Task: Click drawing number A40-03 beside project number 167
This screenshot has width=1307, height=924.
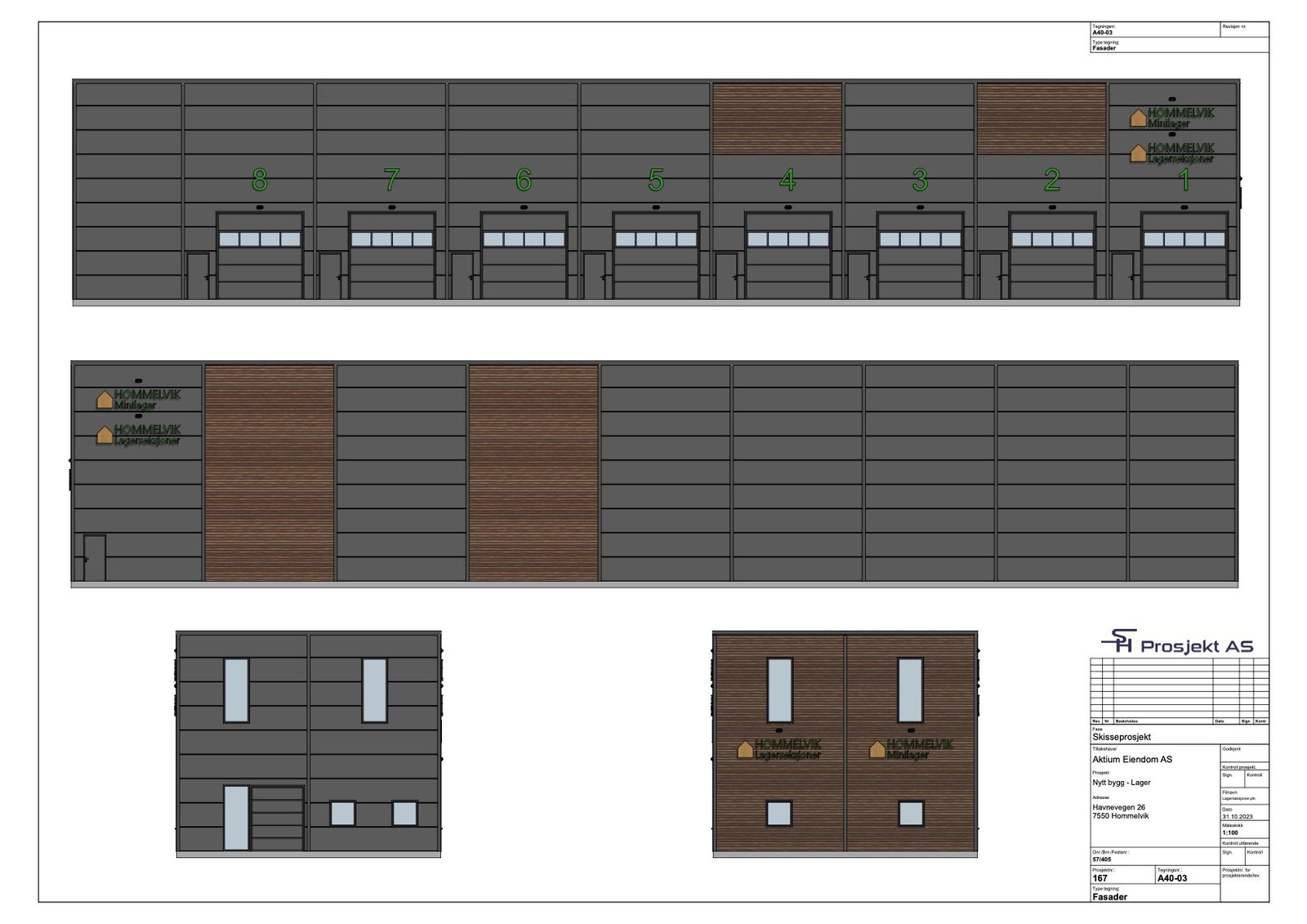Action: [x=1172, y=878]
